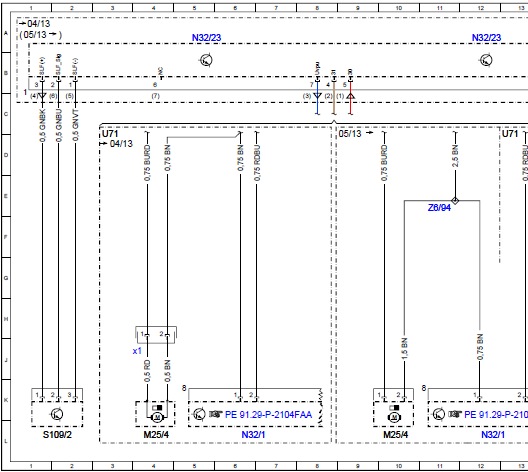Viewport: 528px width, 472px height.
Task: Click the x1 connector housing with pins 1 and 2
Action: click(156, 335)
